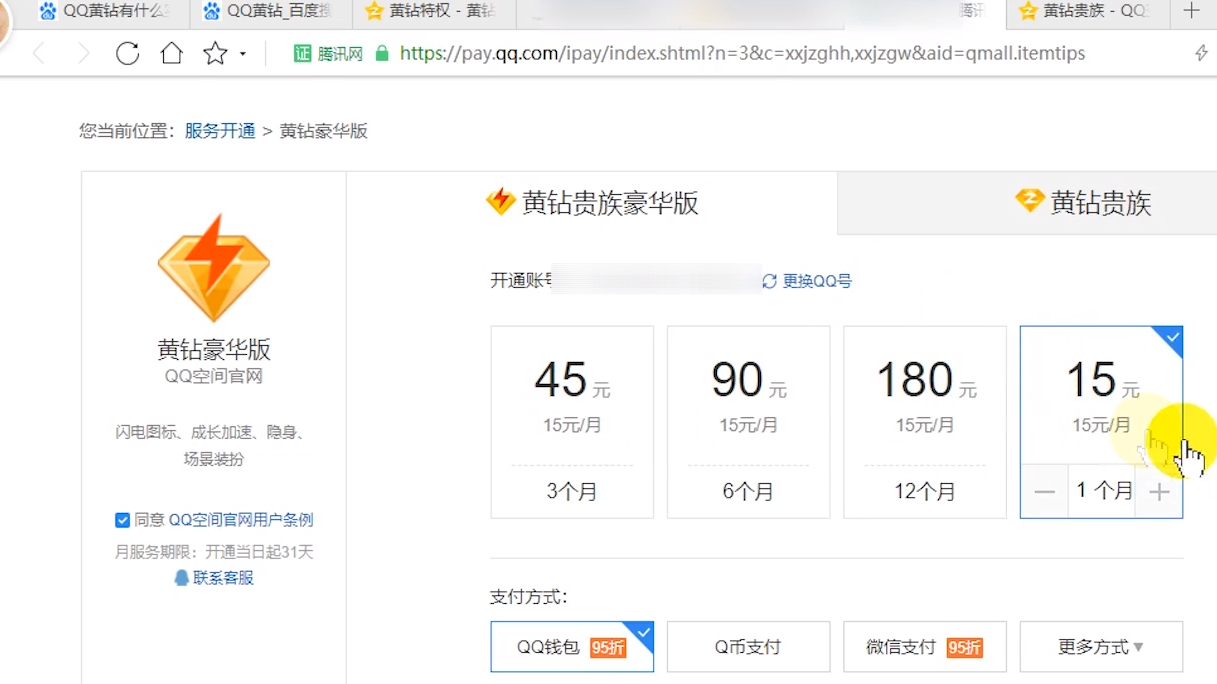Click the browser forward arrow
This screenshot has height=684, width=1217.
(x=83, y=53)
